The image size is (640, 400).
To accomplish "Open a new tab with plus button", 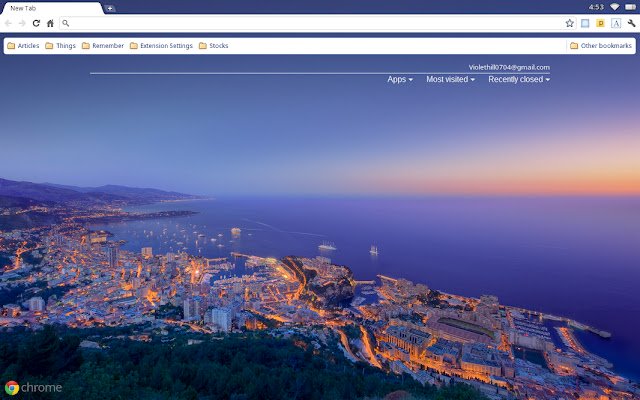I will [110, 8].
